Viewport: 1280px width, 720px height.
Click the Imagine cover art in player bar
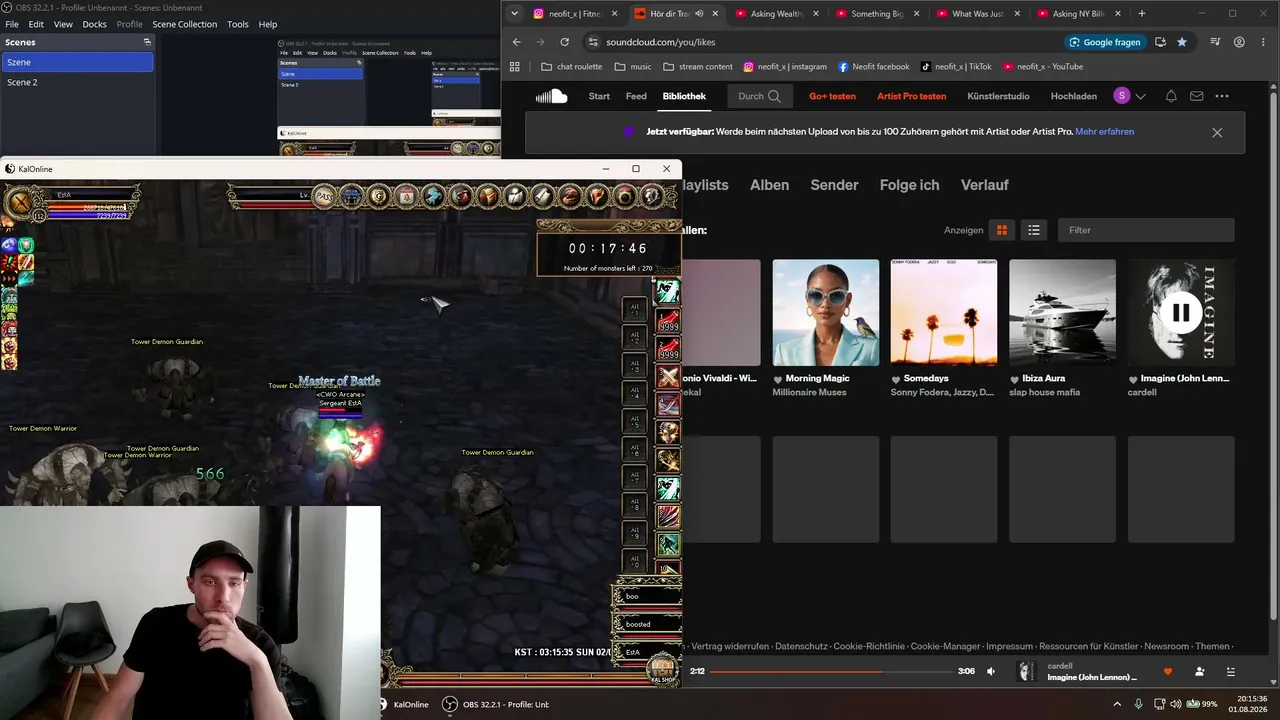coord(1027,671)
